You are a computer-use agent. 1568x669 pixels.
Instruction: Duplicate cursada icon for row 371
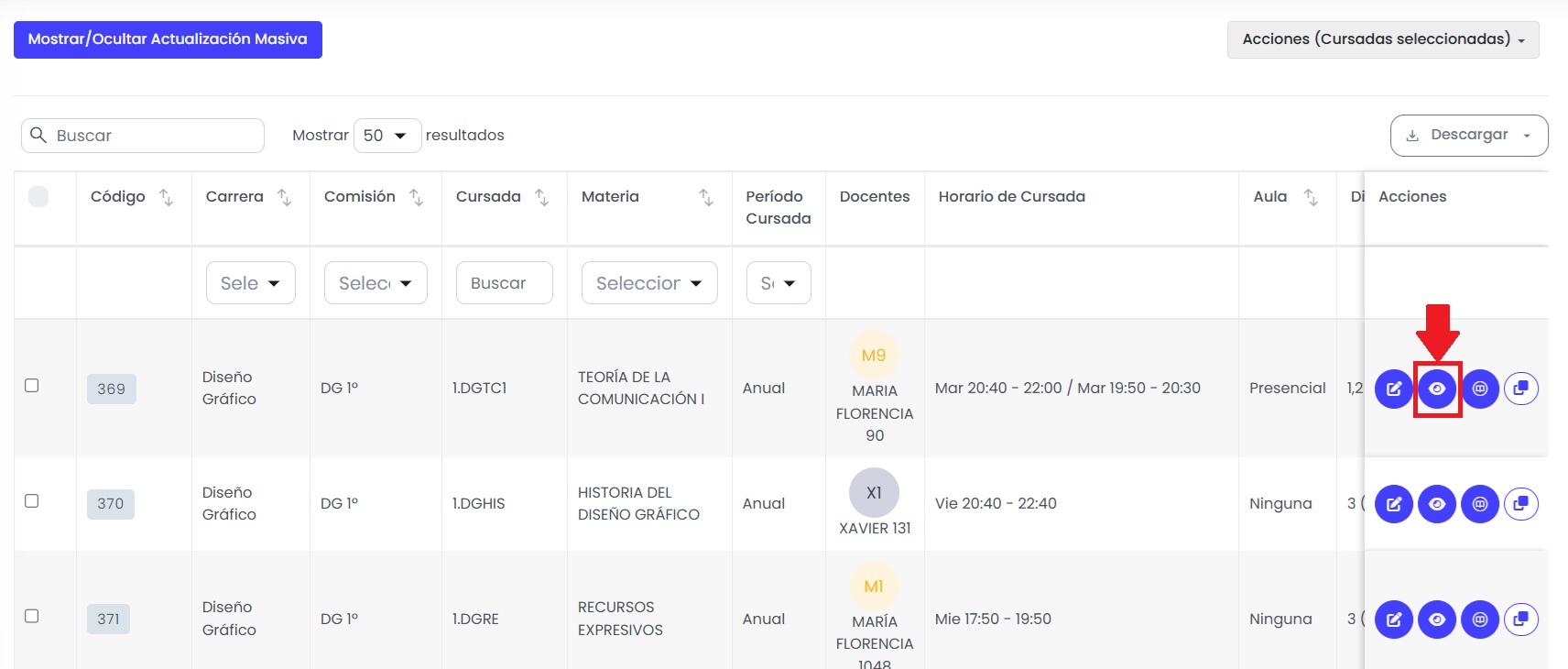click(x=1521, y=620)
